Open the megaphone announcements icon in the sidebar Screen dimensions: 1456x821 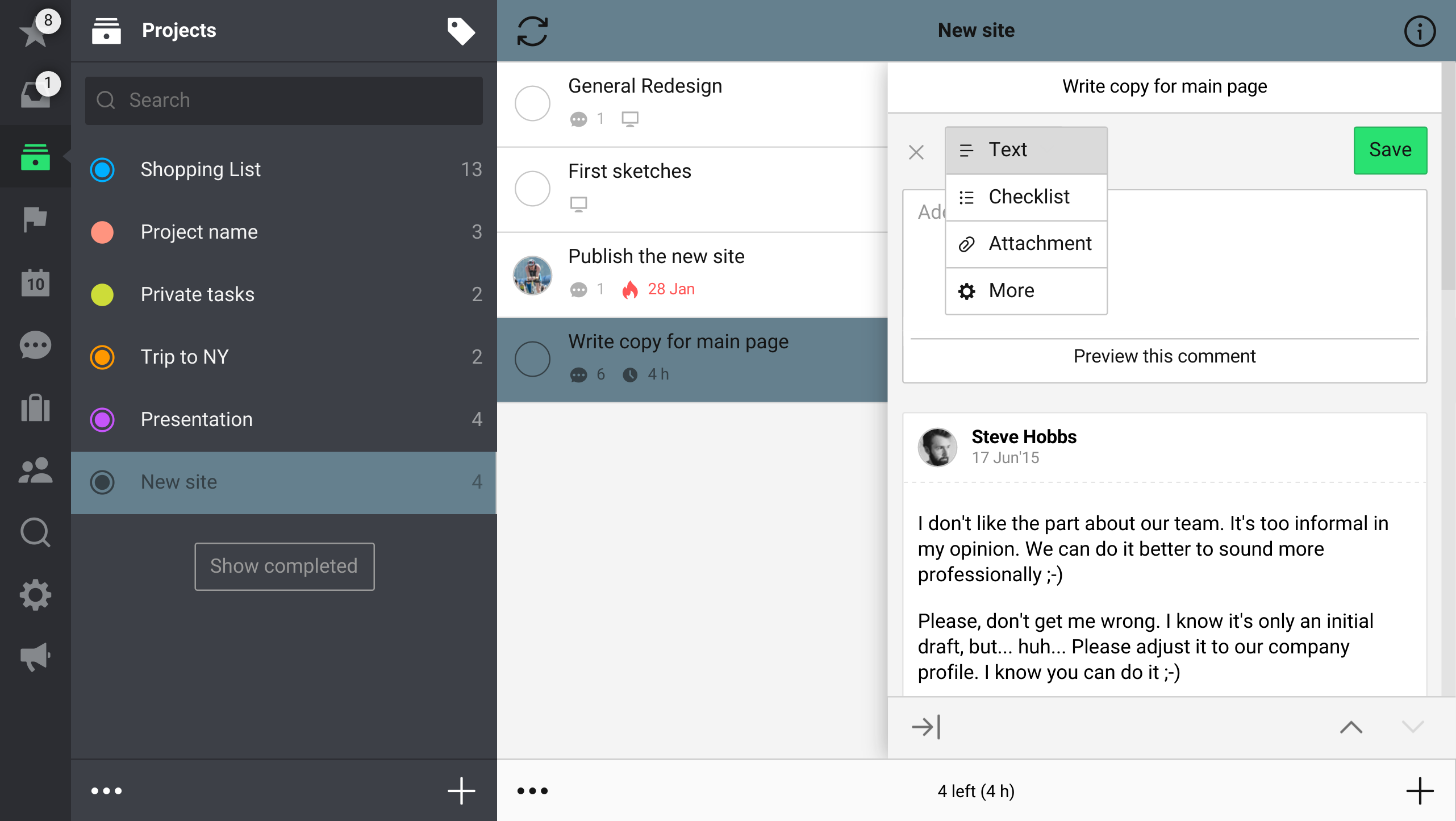pyautogui.click(x=35, y=657)
